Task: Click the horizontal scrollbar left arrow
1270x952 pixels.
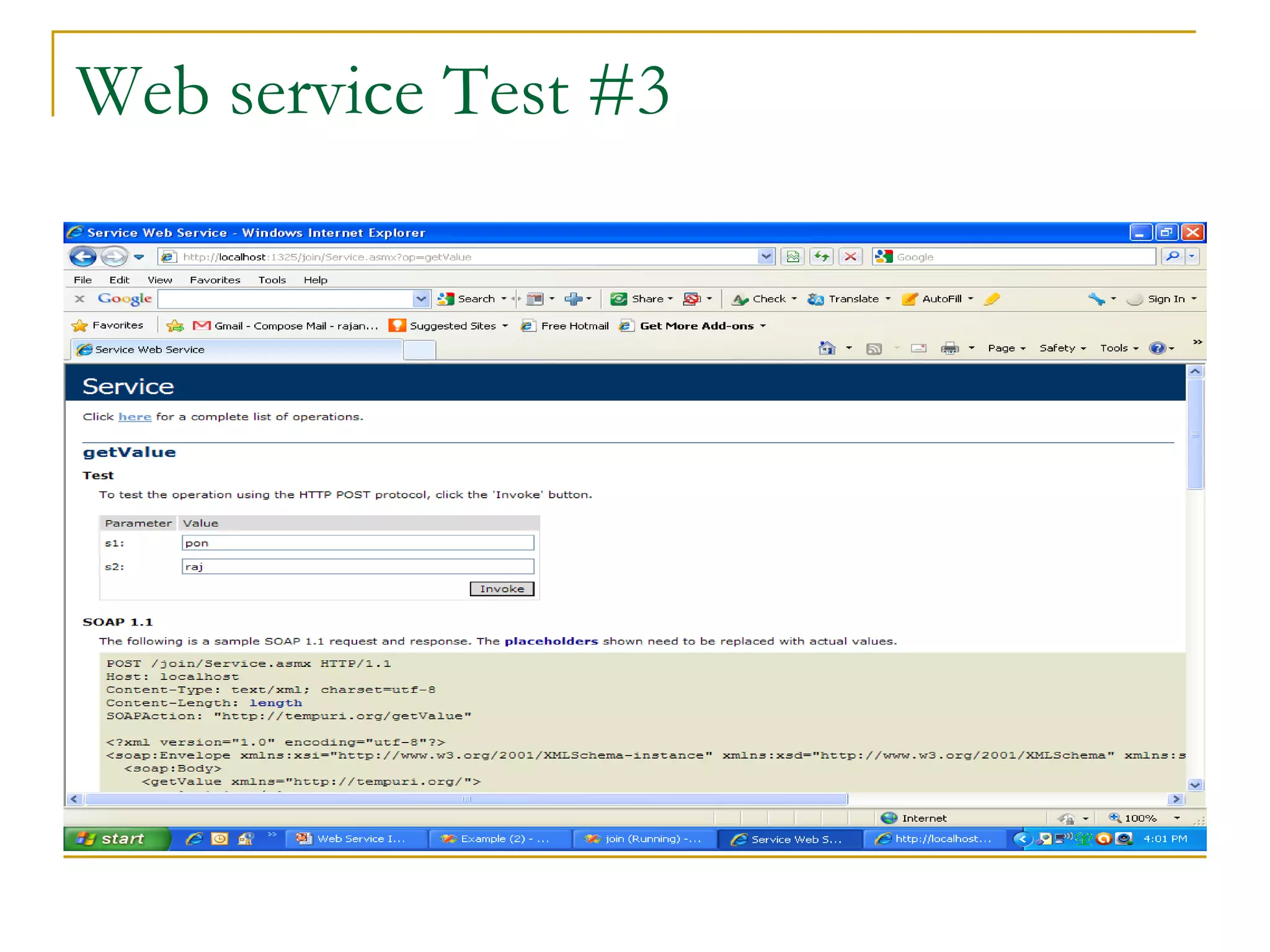Action: (74, 800)
